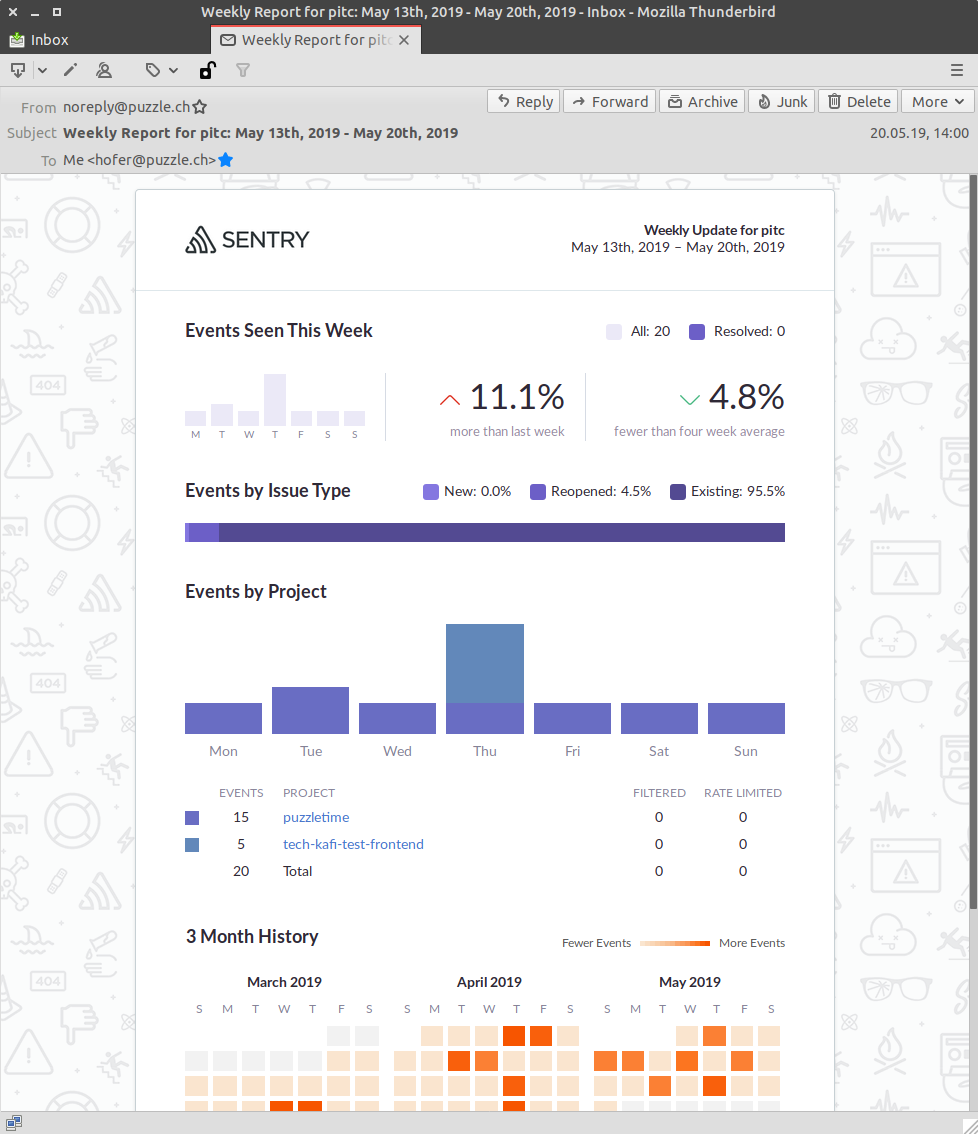Click the message date 20.05.19, 14:00
This screenshot has width=978, height=1134.
pos(919,133)
